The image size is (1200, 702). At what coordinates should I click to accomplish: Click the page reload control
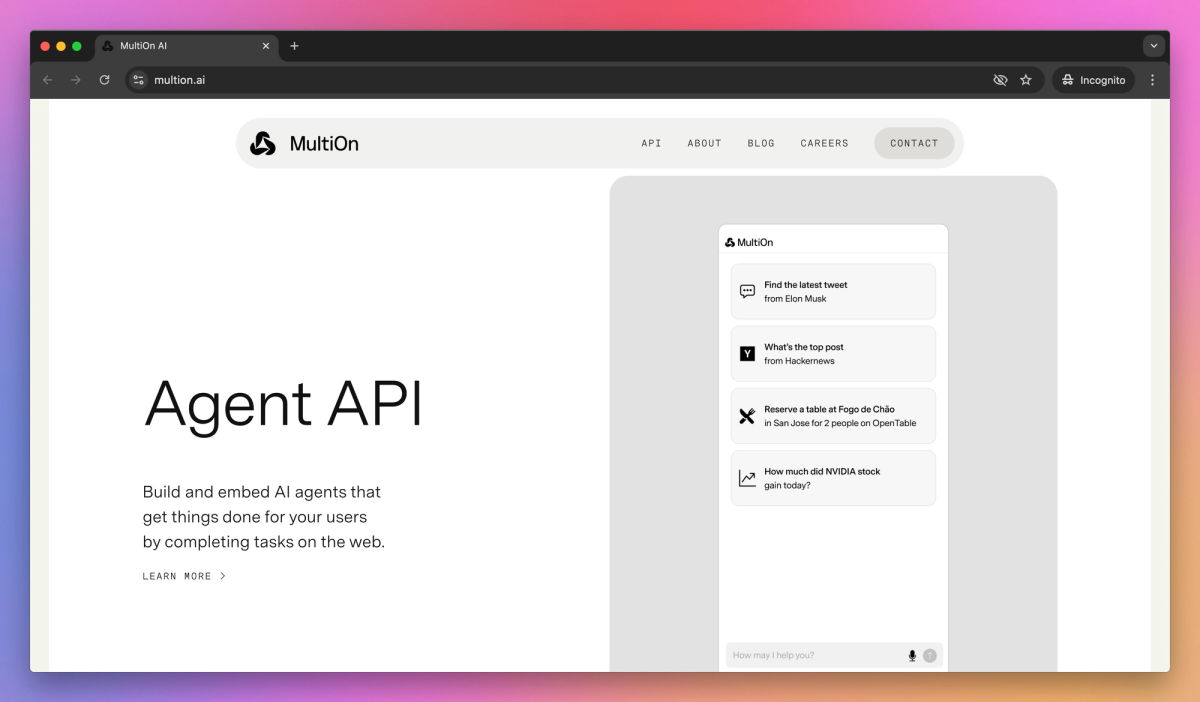pos(104,79)
